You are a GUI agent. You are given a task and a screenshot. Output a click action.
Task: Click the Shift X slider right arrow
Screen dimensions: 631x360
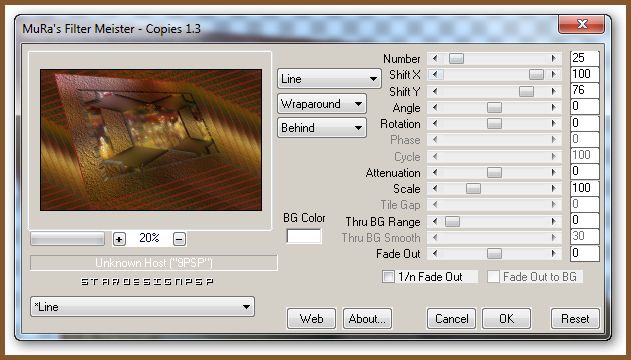pyautogui.click(x=554, y=75)
